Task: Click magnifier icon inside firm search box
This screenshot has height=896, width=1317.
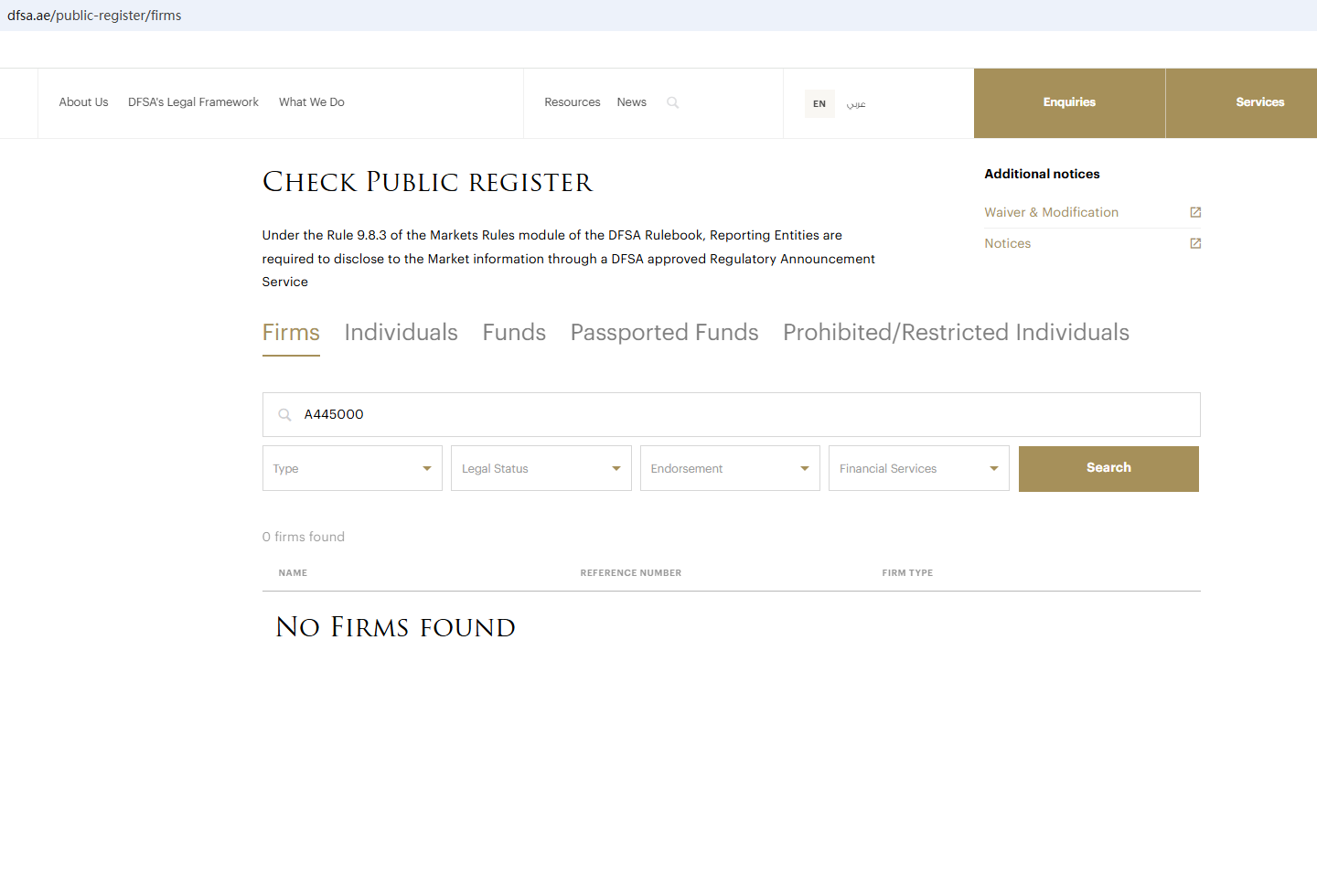Action: pyautogui.click(x=284, y=415)
